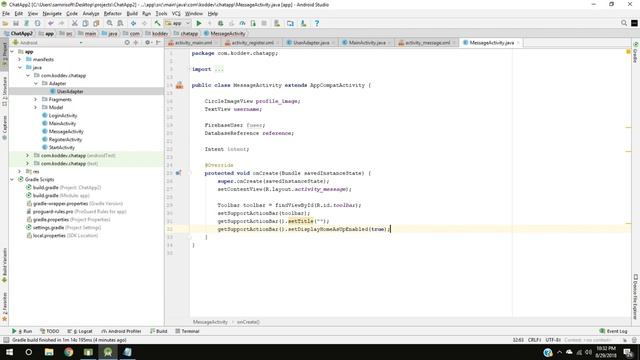Click the Profile app icon
The height and width of the screenshot is (360, 640).
[242, 23]
